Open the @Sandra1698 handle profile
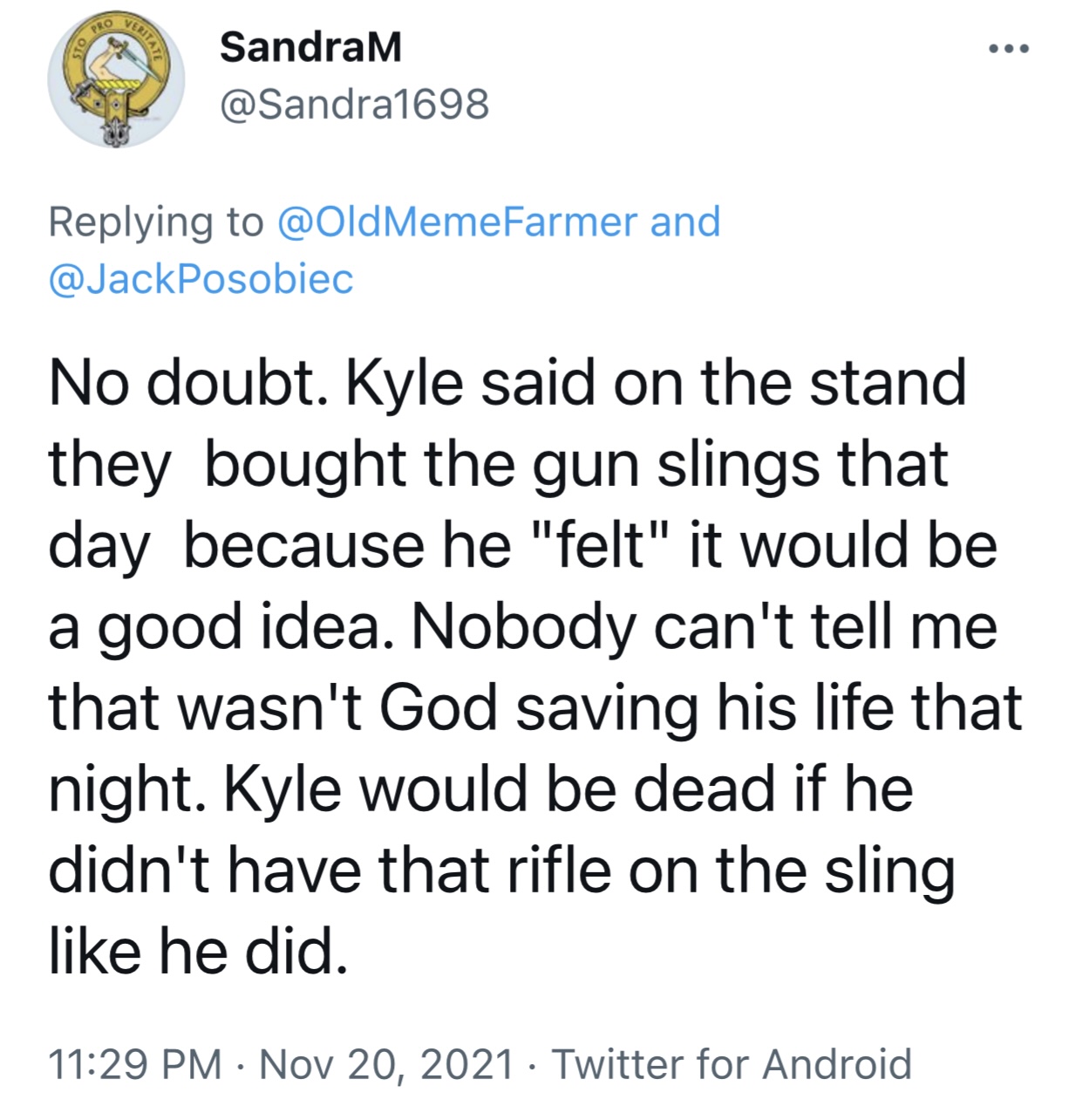Viewport: 1082px width, 1120px height. (x=355, y=105)
